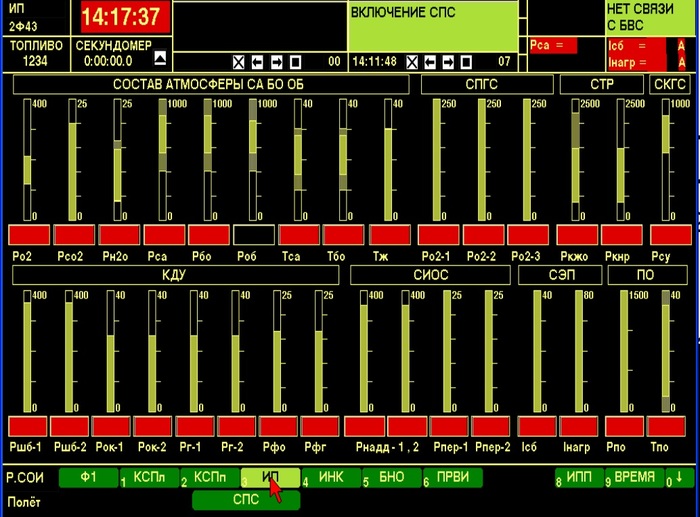700x517 pixels.
Task: Open the СОСТАВ АТМОСФЕРЫ СА БО ОБ section header
Action: [209, 85]
